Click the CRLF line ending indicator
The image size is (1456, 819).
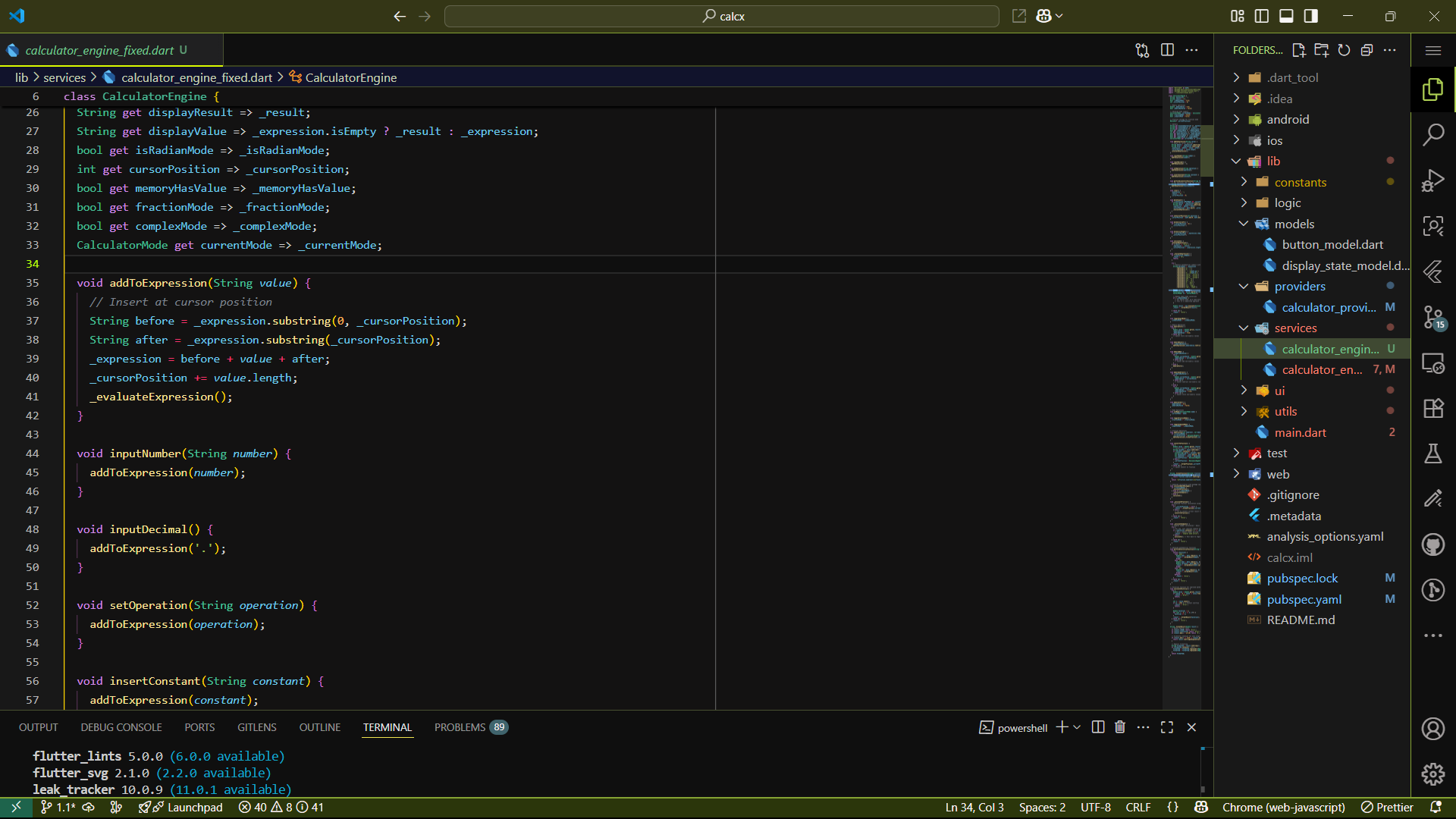pyautogui.click(x=1137, y=808)
